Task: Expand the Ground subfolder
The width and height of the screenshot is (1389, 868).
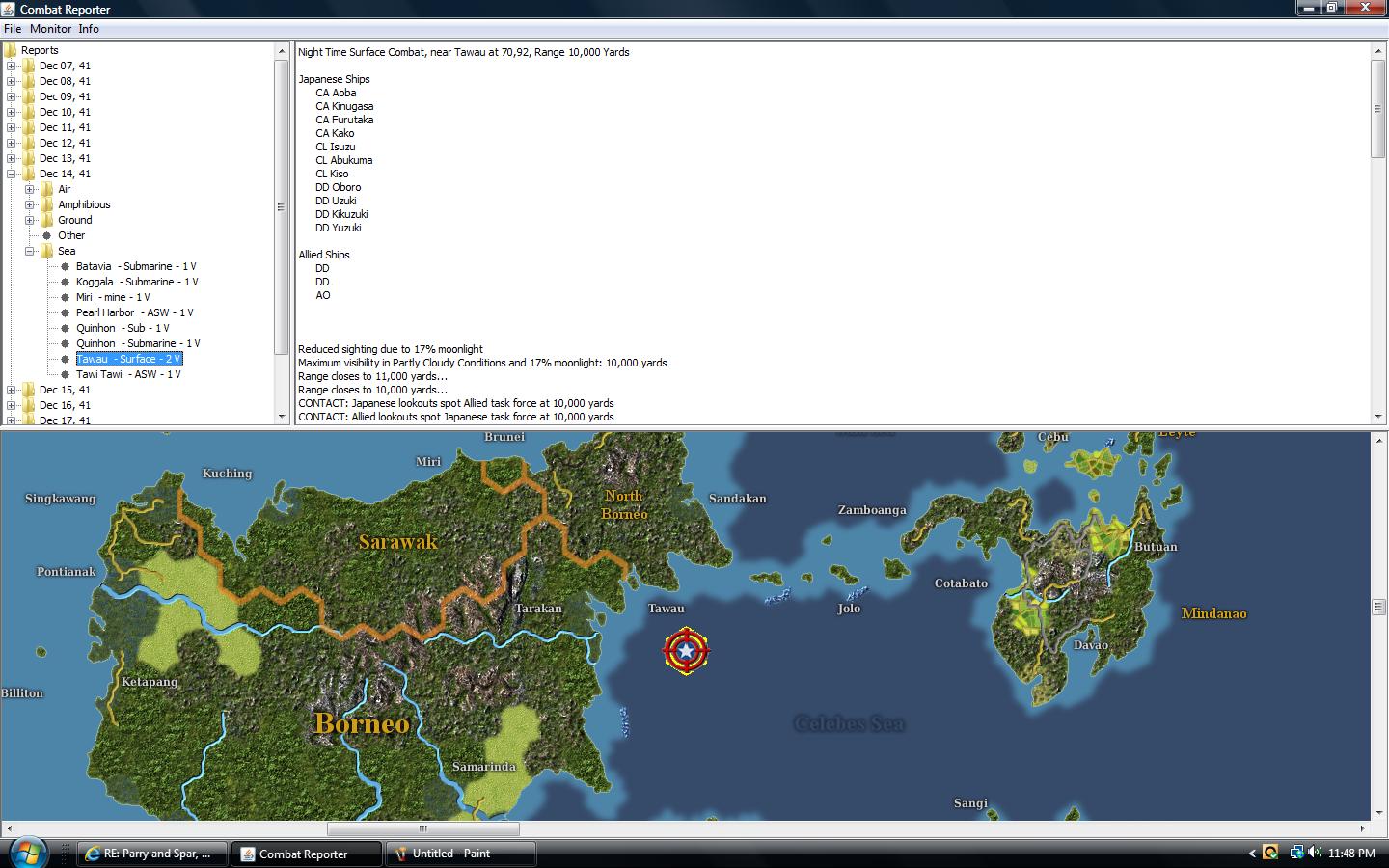Action: pyautogui.click(x=29, y=220)
